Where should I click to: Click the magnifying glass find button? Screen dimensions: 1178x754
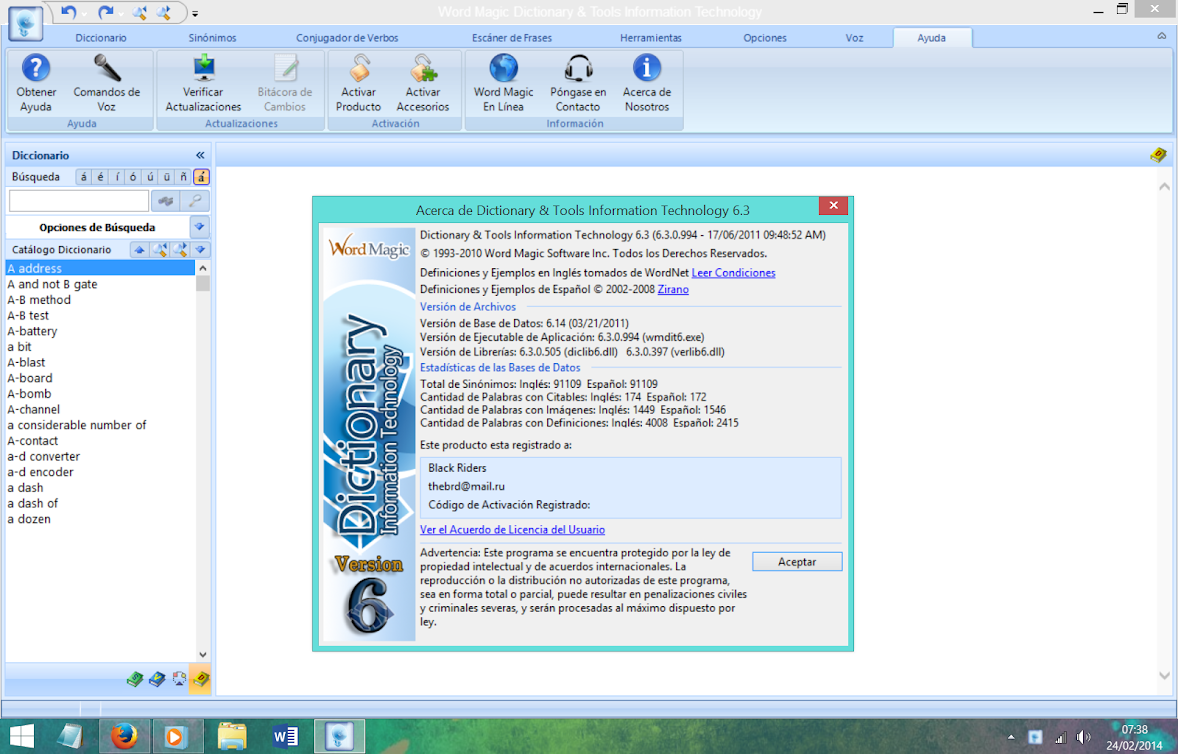pos(195,201)
